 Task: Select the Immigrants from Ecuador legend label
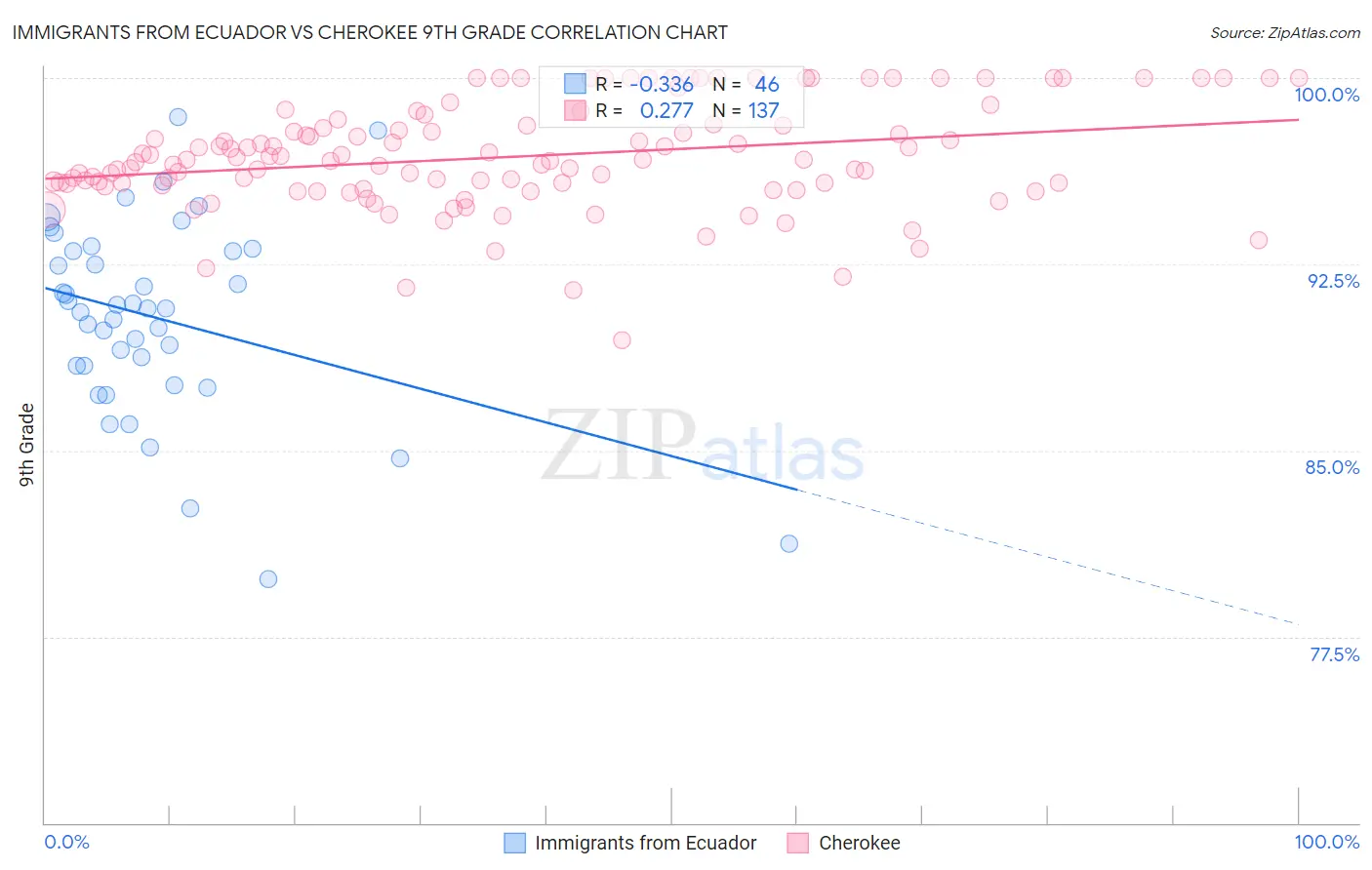(646, 843)
